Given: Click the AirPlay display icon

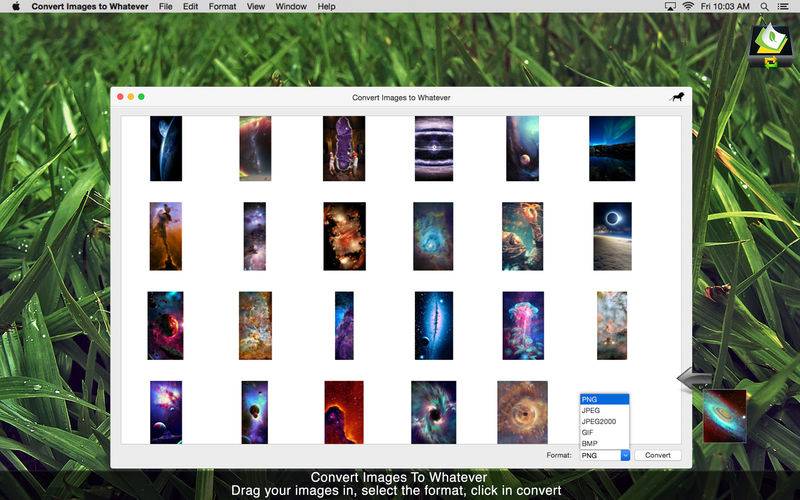Looking at the screenshot, I should [x=670, y=7].
